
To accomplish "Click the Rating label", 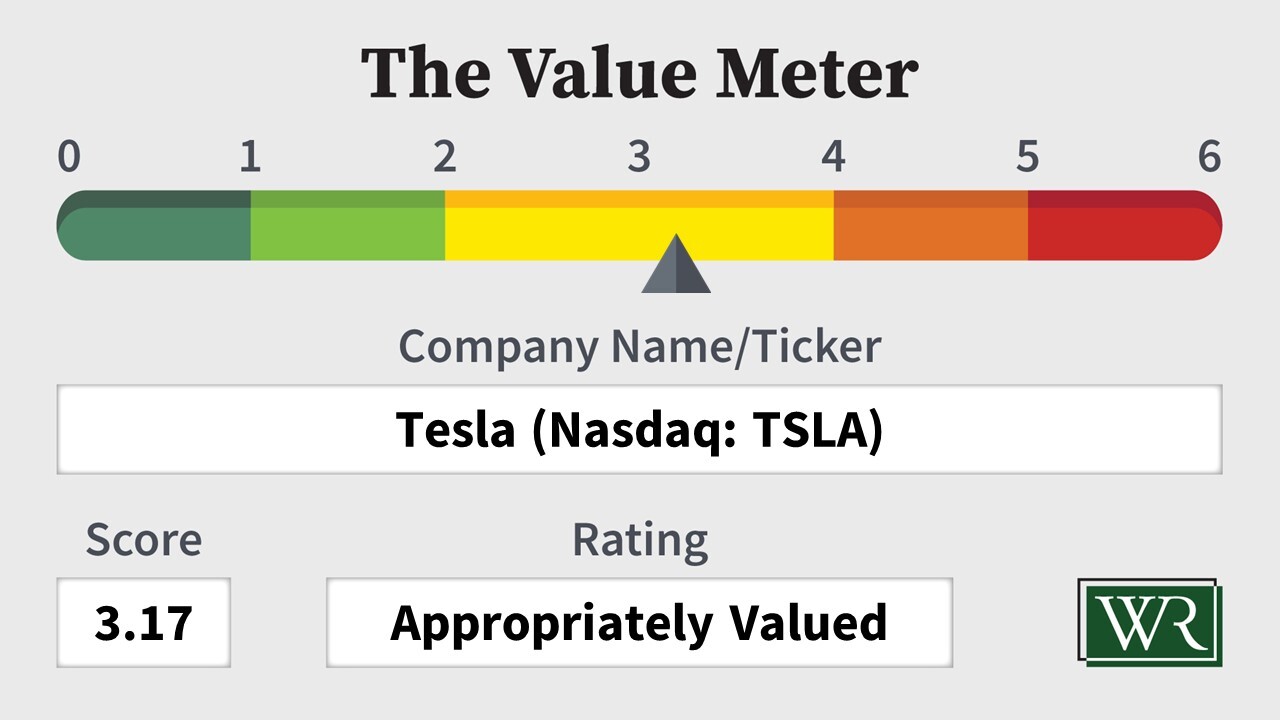I will (639, 539).
